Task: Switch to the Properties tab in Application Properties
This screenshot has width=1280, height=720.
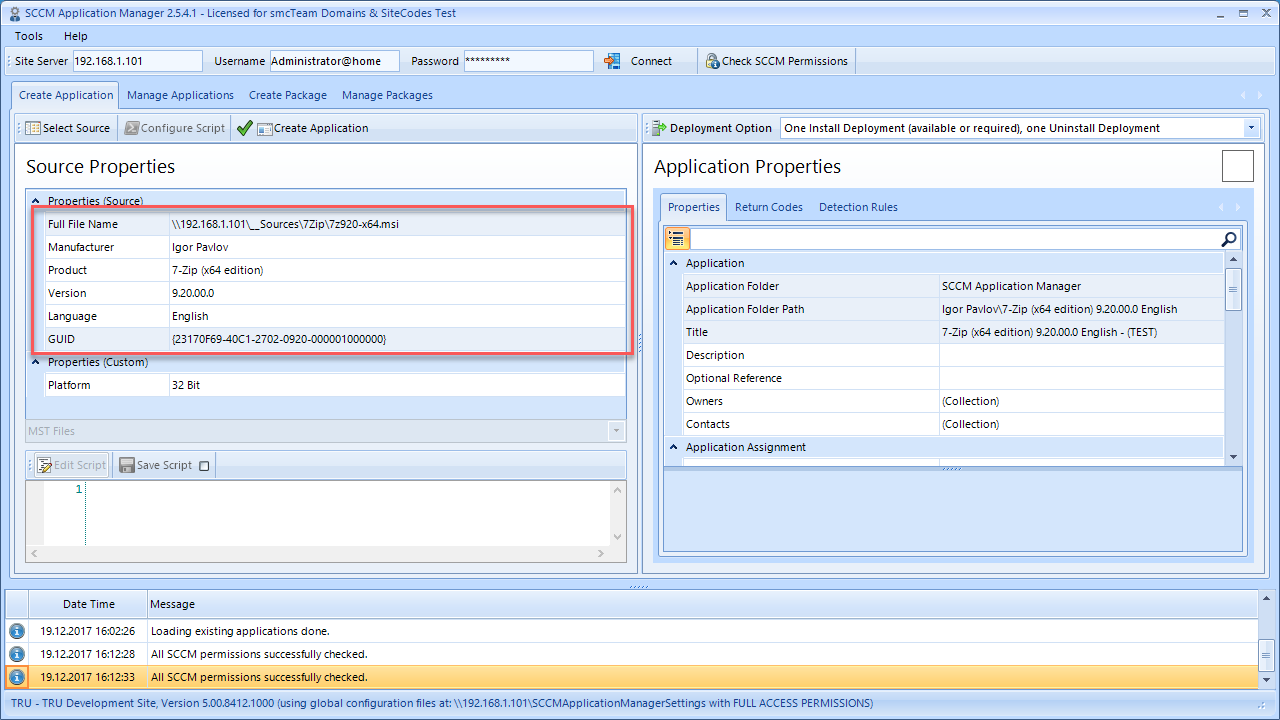Action: point(694,207)
